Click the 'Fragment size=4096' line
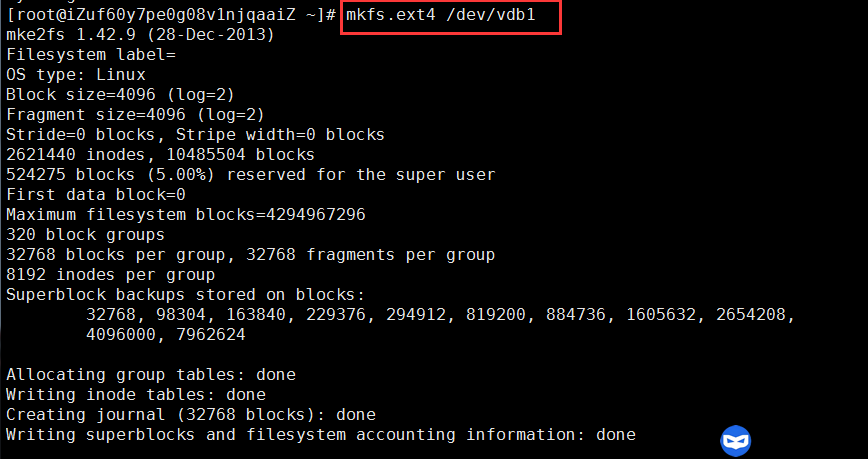 pos(135,115)
